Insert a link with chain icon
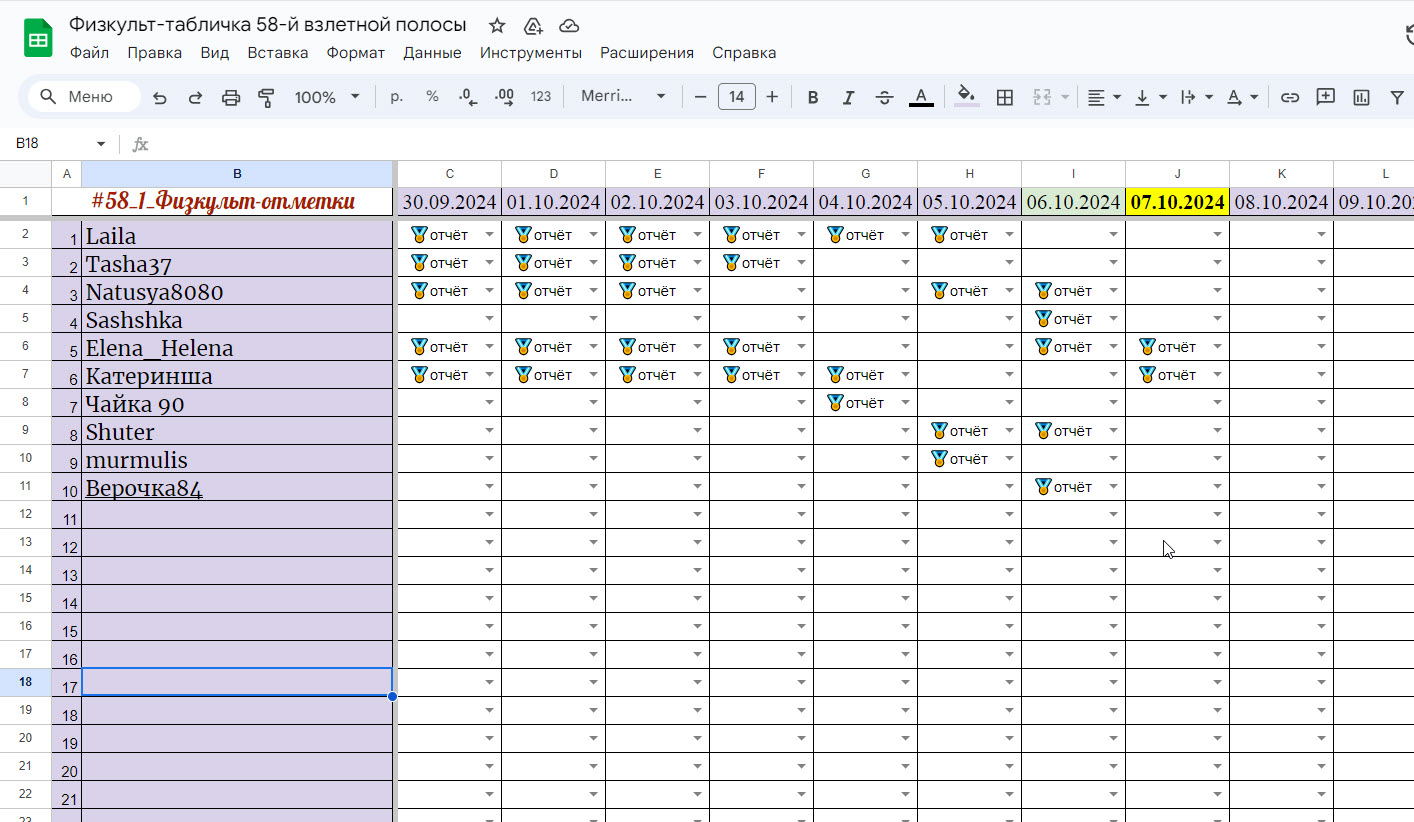This screenshot has height=822, width=1414. (x=1290, y=97)
